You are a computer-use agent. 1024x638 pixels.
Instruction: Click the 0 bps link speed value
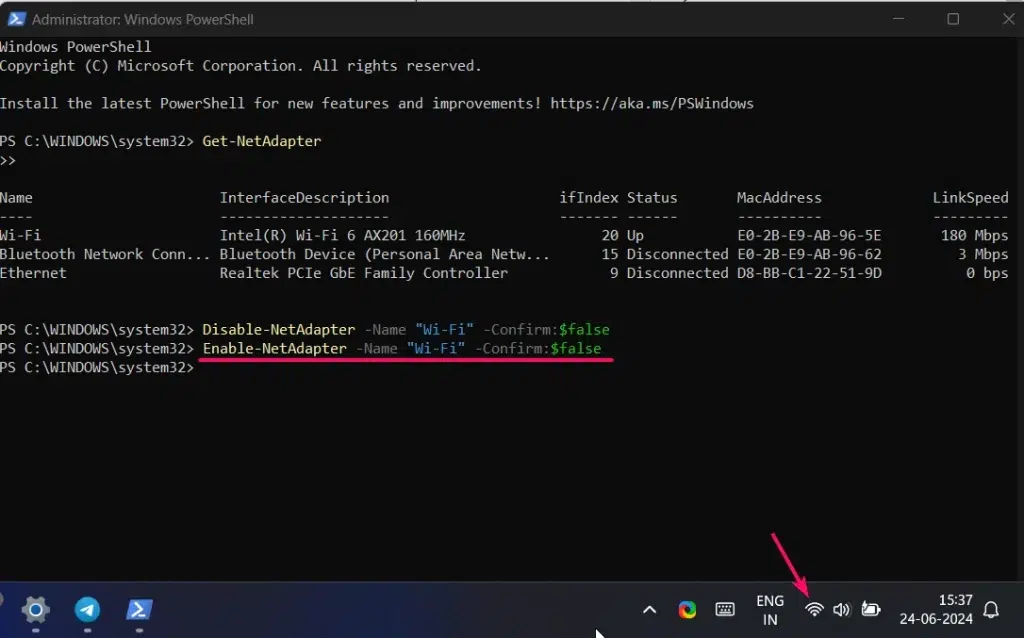click(987, 273)
